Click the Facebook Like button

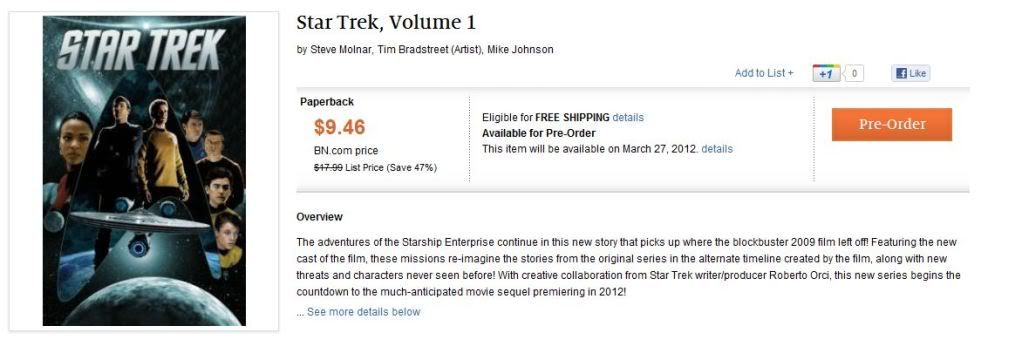[x=911, y=74]
